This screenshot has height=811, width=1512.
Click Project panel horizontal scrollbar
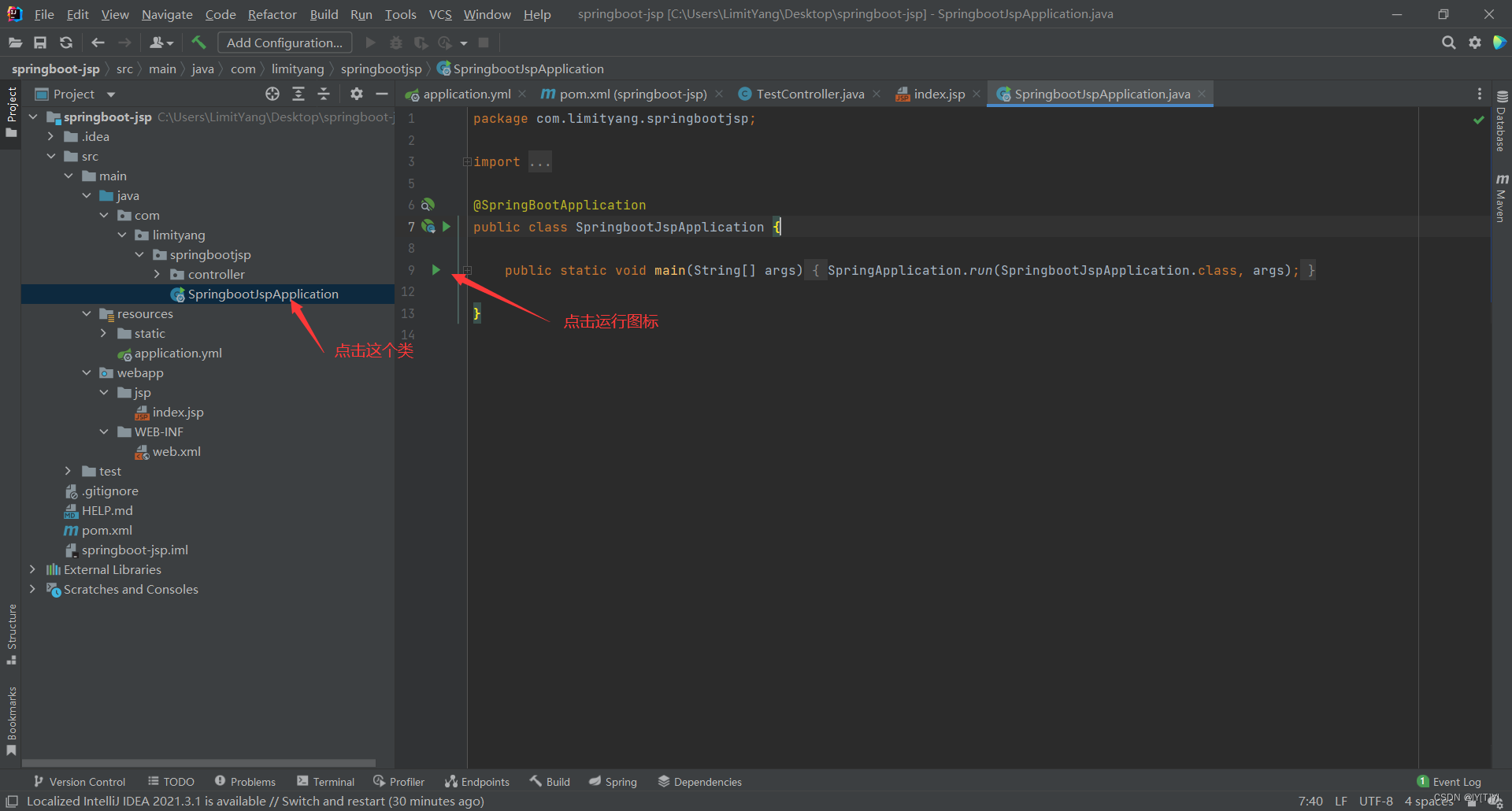coord(198,762)
